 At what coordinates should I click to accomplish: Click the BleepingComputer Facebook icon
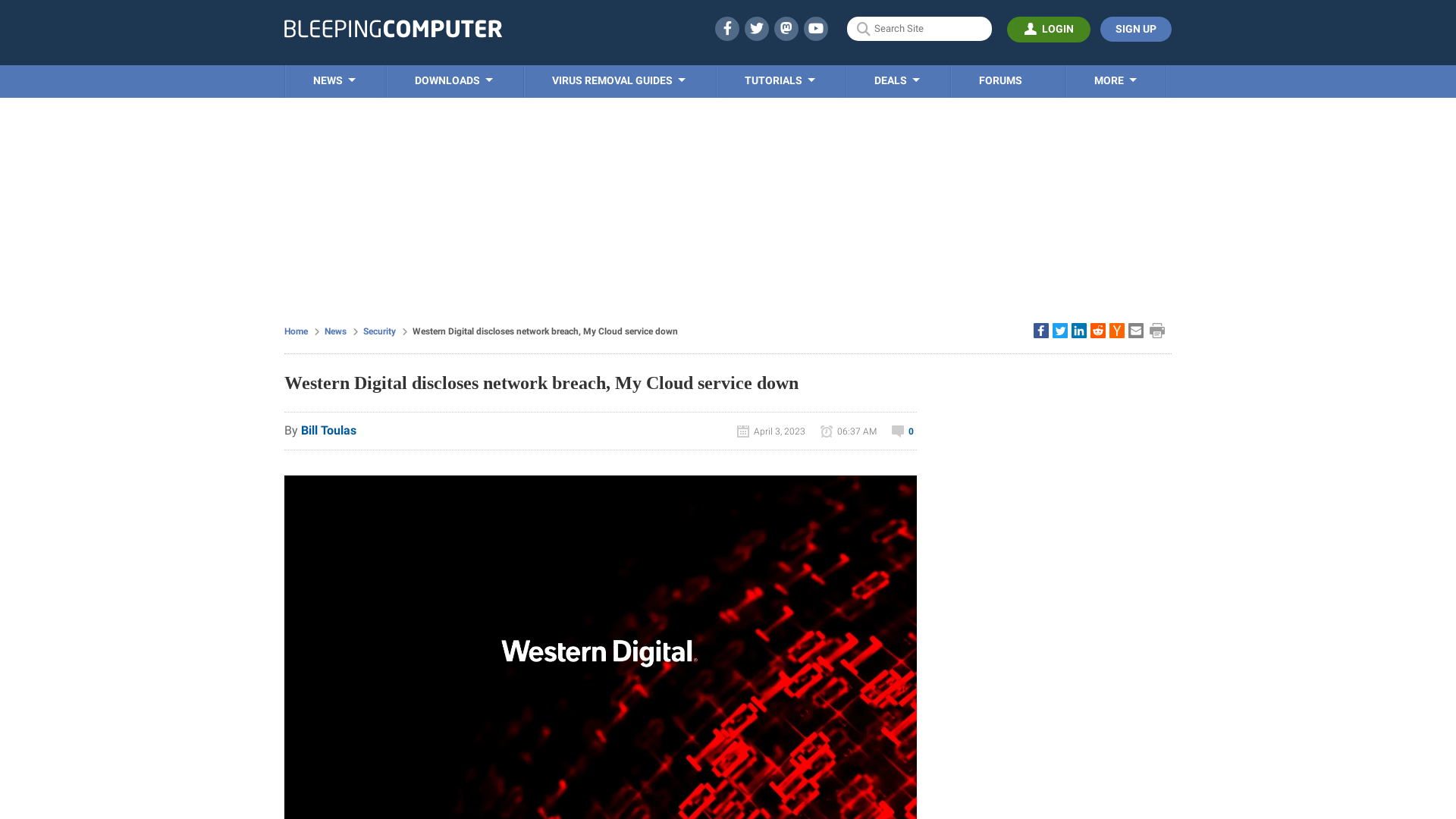point(727,28)
